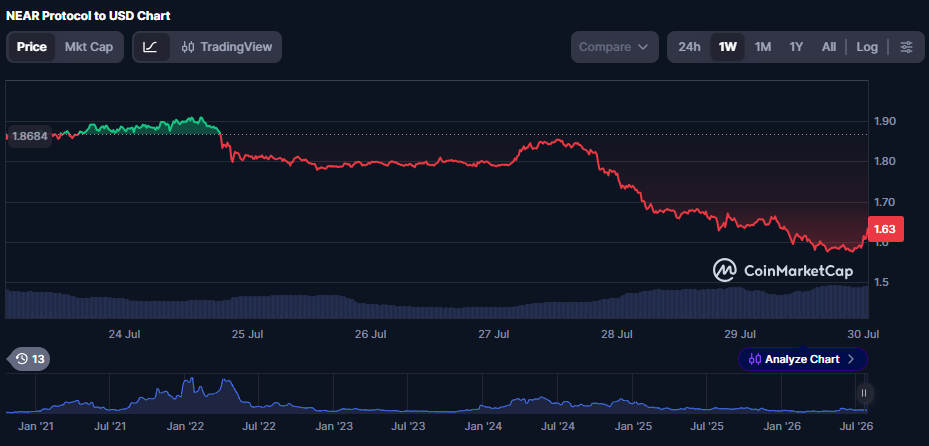The image size is (929, 446).
Task: Click the 24 Jul date label
Action: [124, 334]
